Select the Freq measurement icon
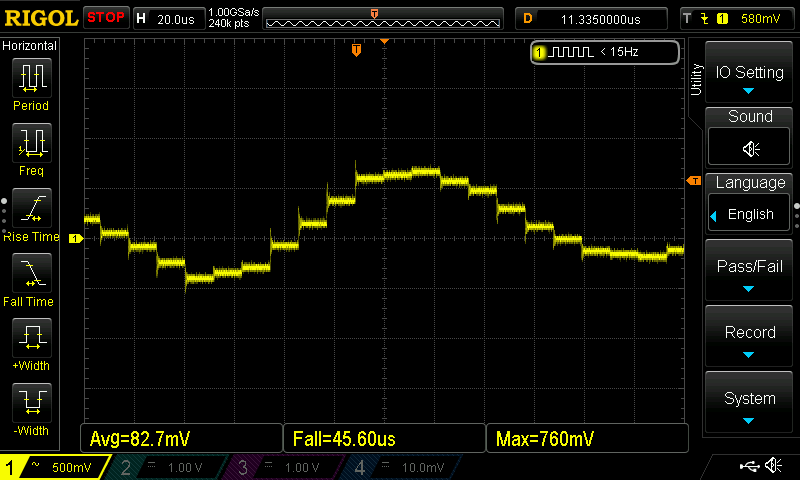This screenshot has width=800, height=480. point(31,145)
